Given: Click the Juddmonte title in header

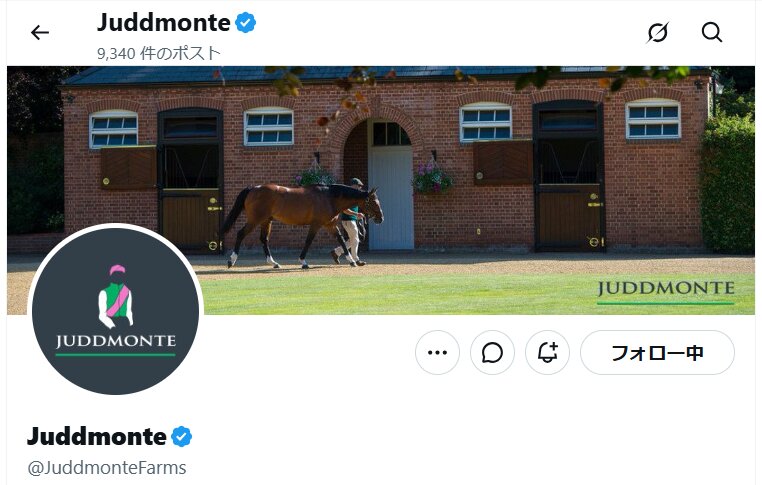Looking at the screenshot, I should (x=164, y=23).
